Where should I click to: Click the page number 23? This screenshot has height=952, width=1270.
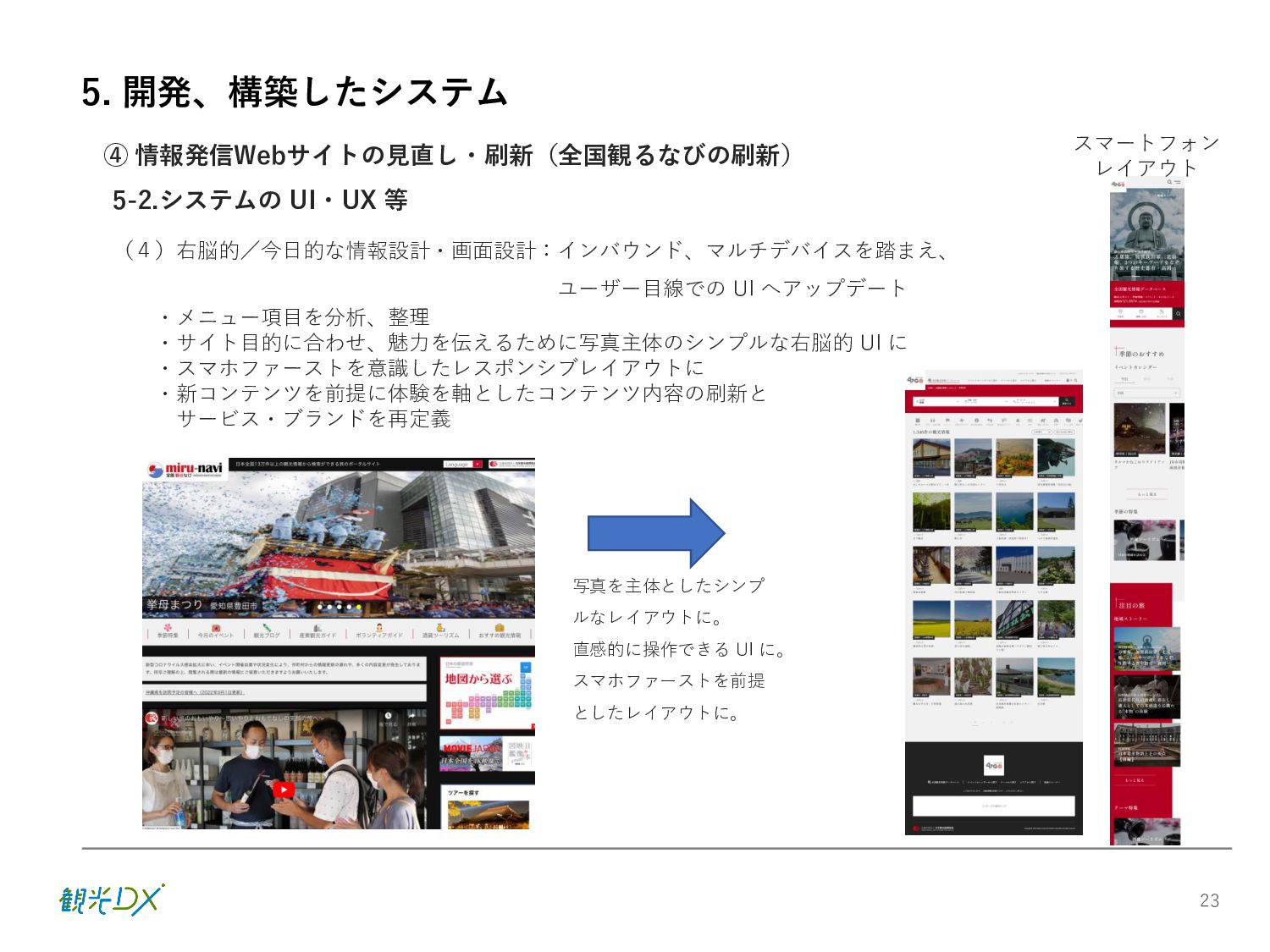1209,900
